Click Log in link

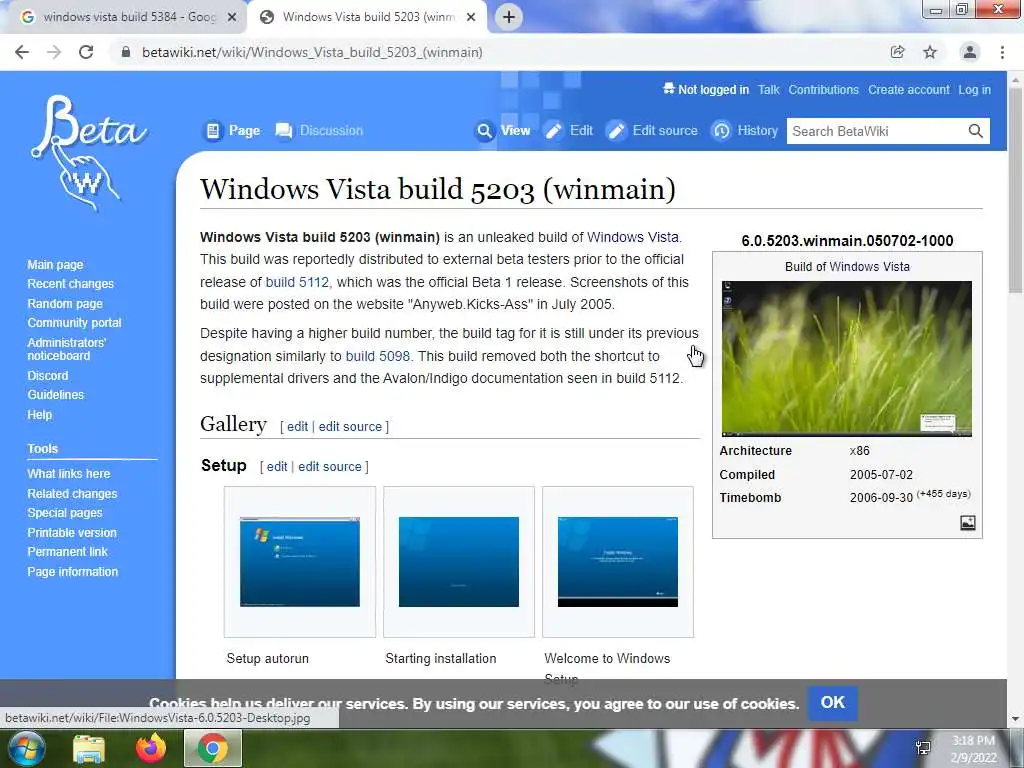pyautogui.click(x=974, y=90)
